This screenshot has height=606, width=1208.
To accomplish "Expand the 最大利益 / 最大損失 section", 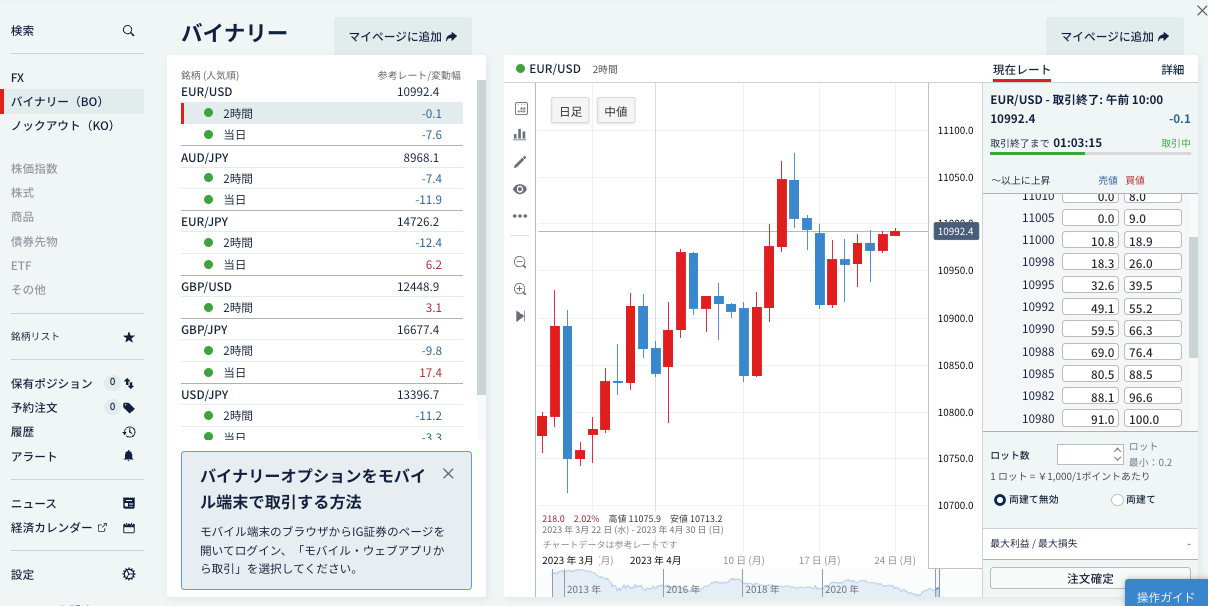I will pos(1090,545).
